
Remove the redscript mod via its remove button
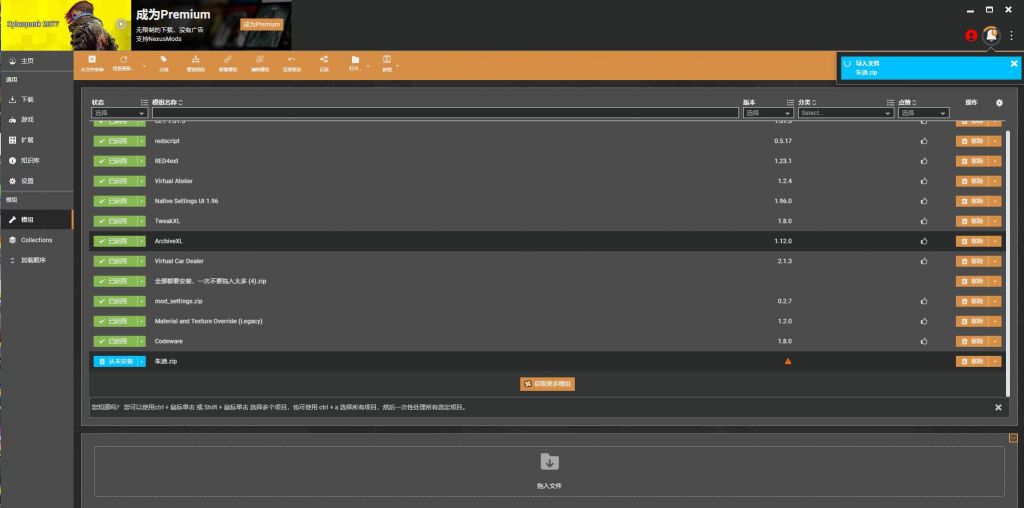[972, 141]
